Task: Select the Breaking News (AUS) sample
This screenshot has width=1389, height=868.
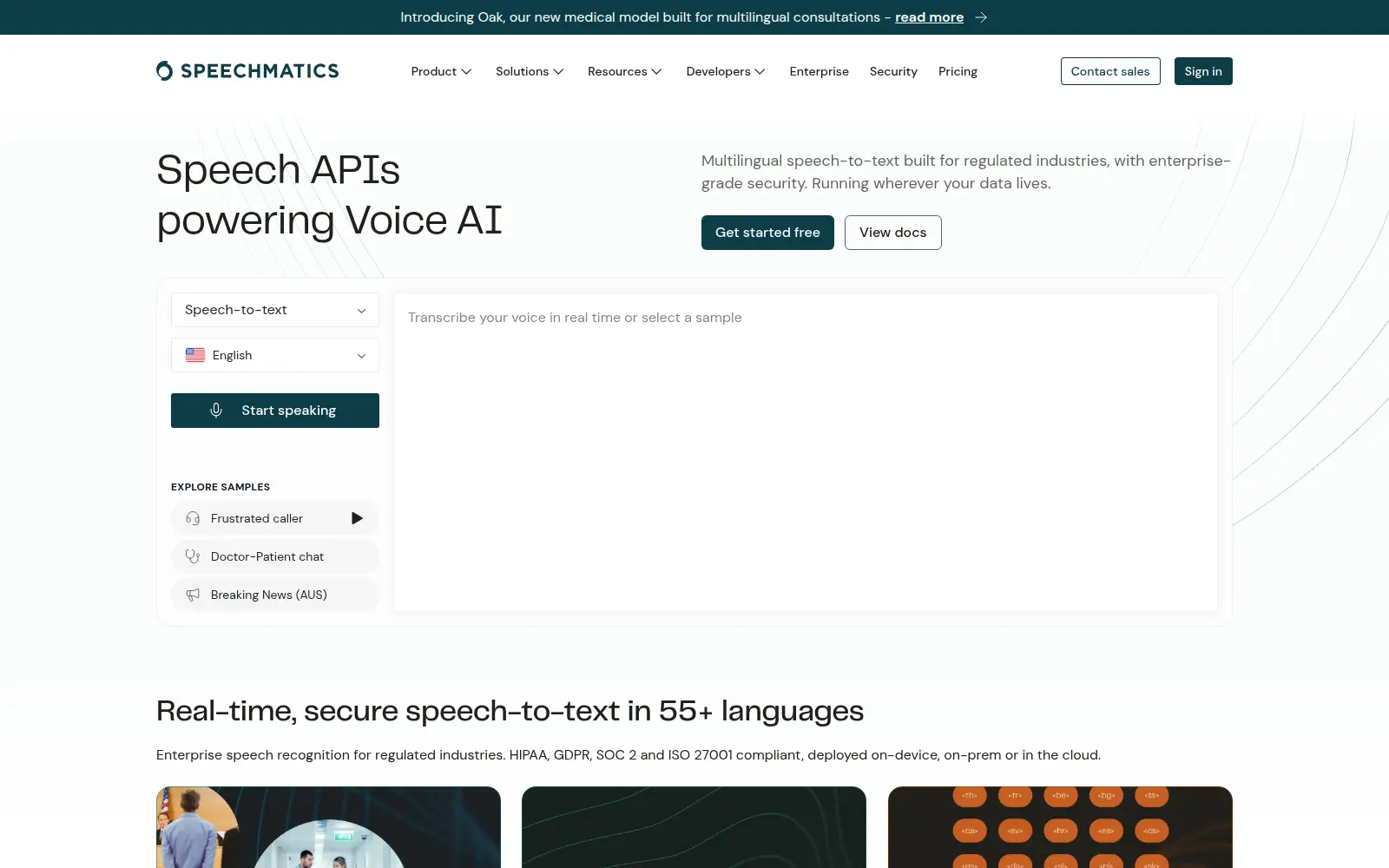Action: (x=275, y=595)
